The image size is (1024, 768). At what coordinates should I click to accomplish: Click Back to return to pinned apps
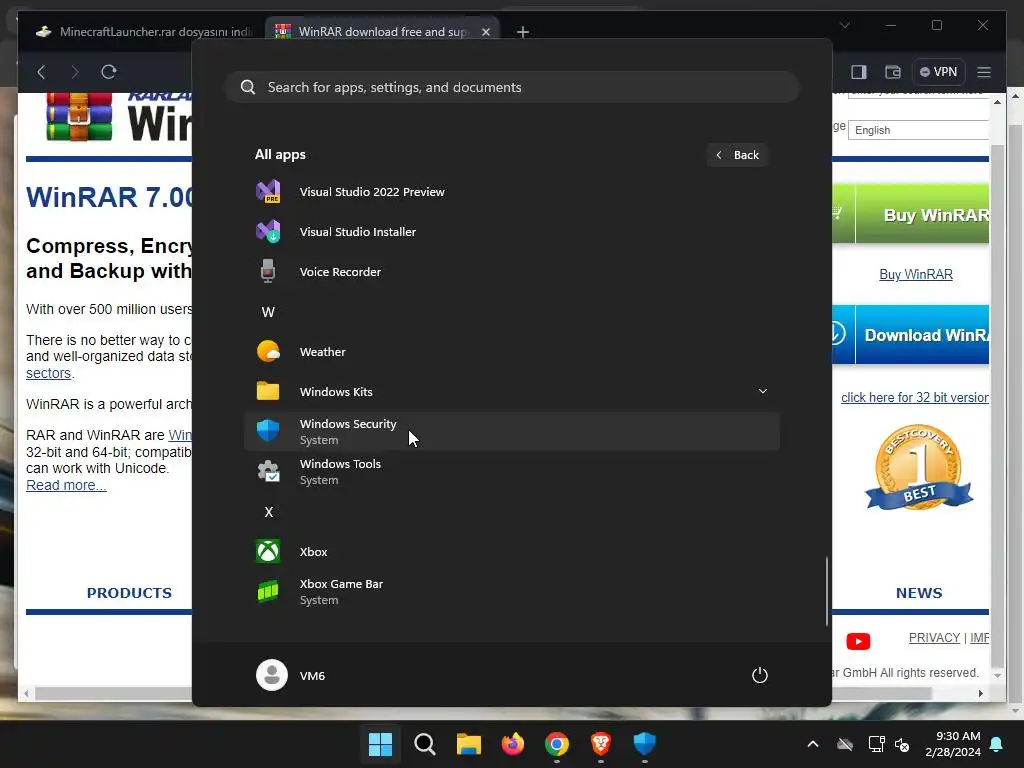click(x=737, y=155)
